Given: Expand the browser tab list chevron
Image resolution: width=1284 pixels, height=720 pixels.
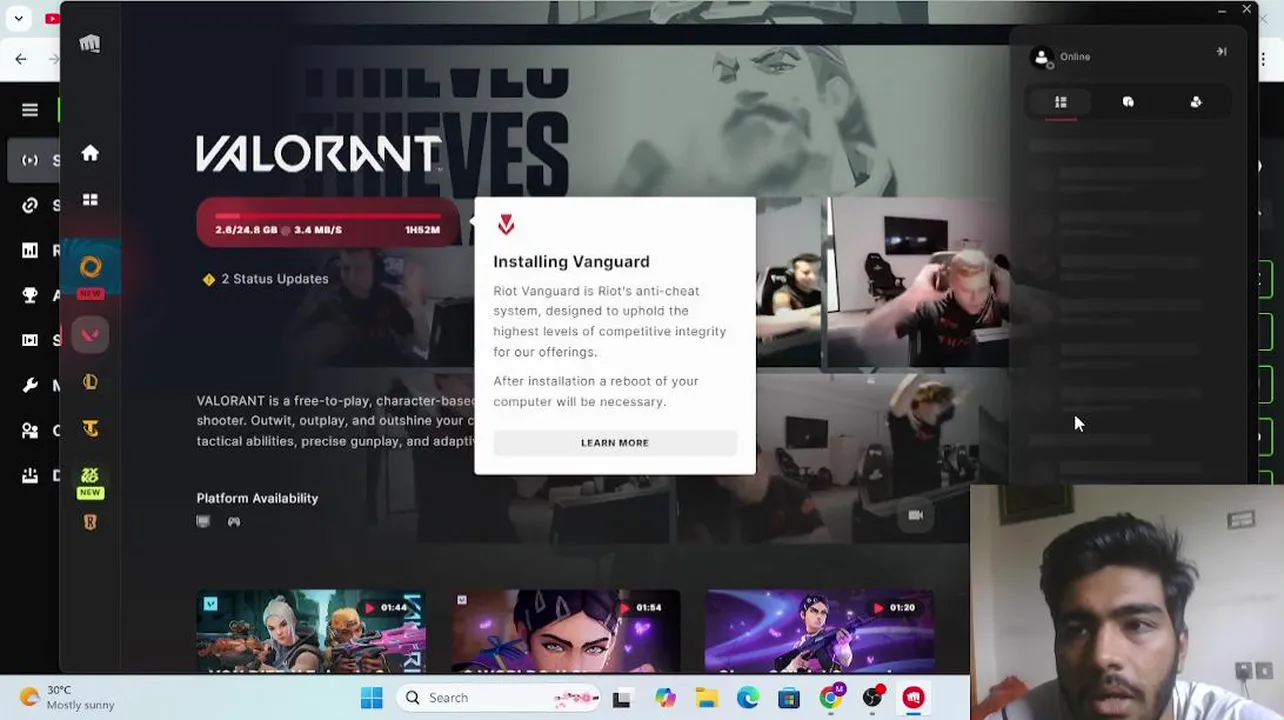Looking at the screenshot, I should [x=18, y=18].
